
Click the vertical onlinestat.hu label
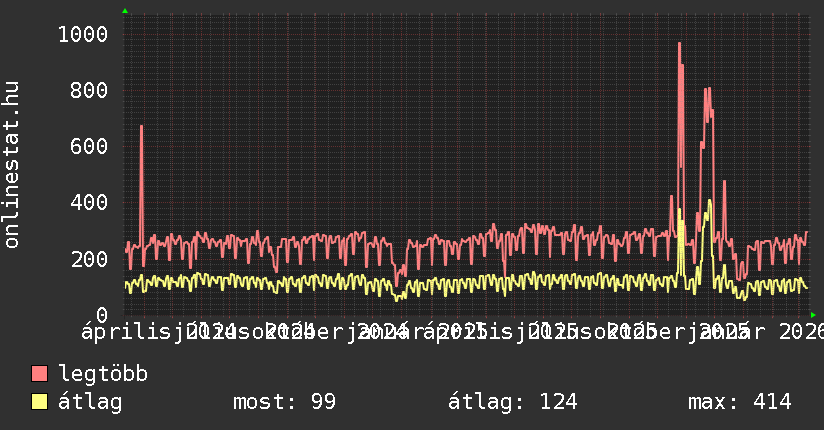pos(12,165)
